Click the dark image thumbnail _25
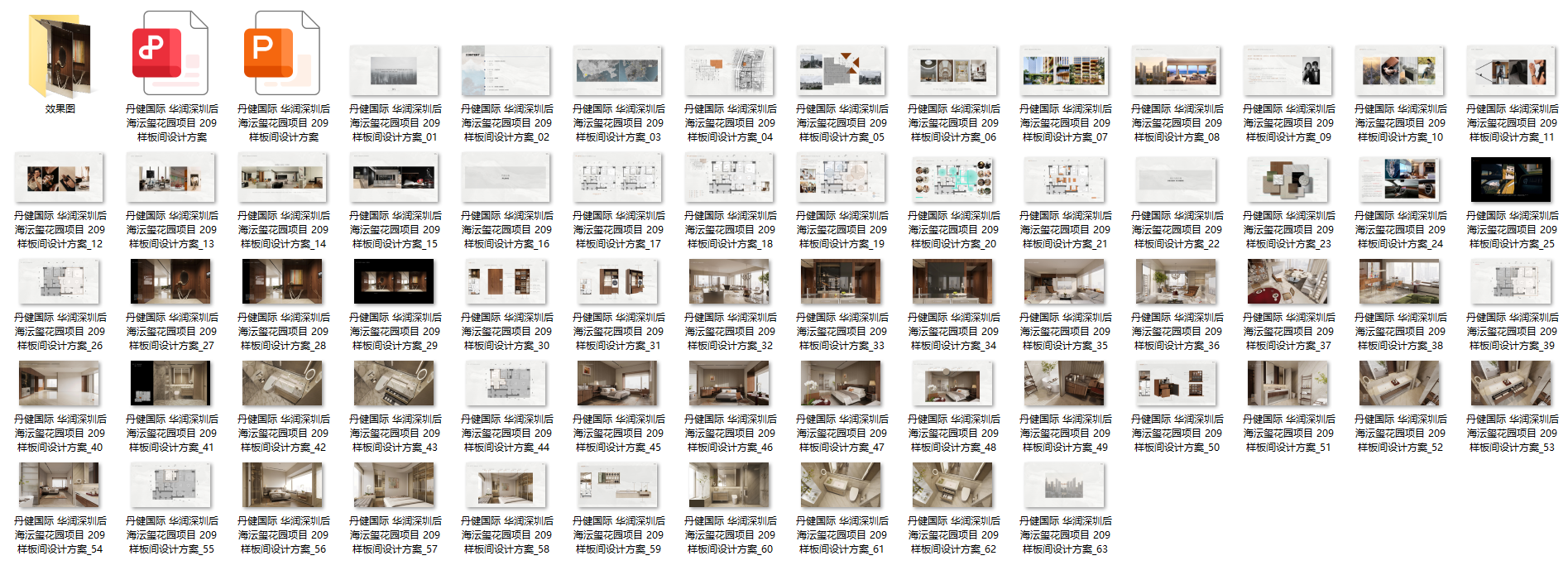The image size is (1568, 570). coord(1511,178)
